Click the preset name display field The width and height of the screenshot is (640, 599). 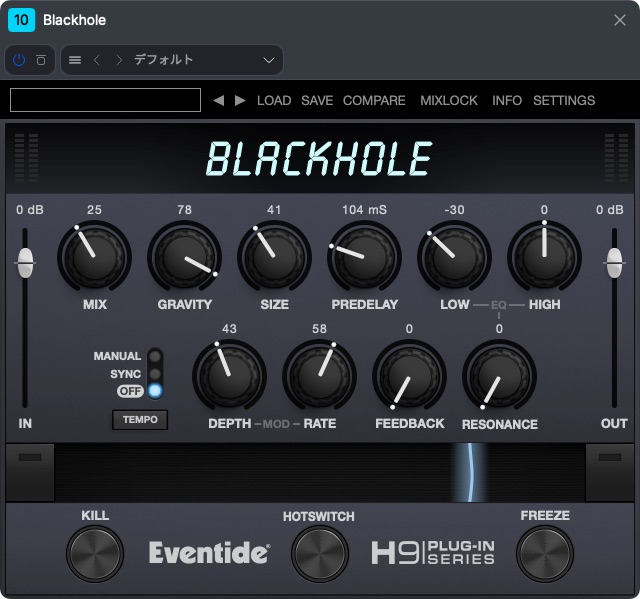(105, 100)
